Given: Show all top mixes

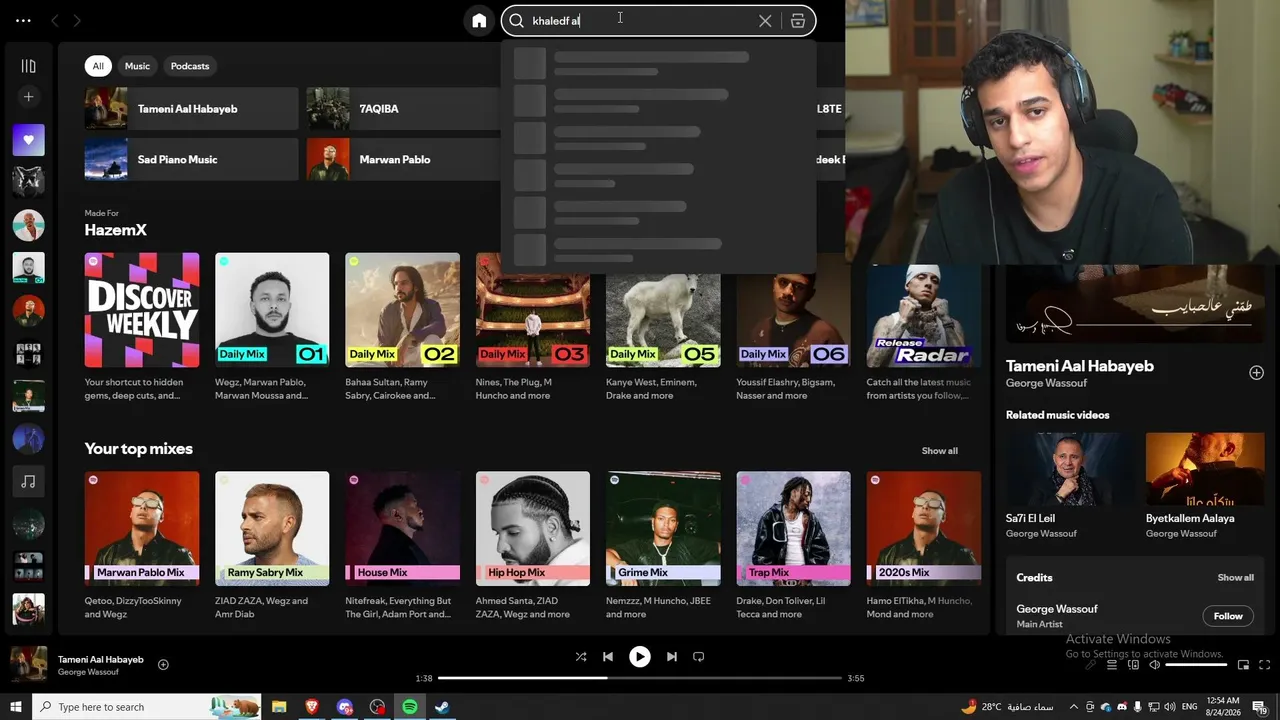Looking at the screenshot, I should point(939,451).
